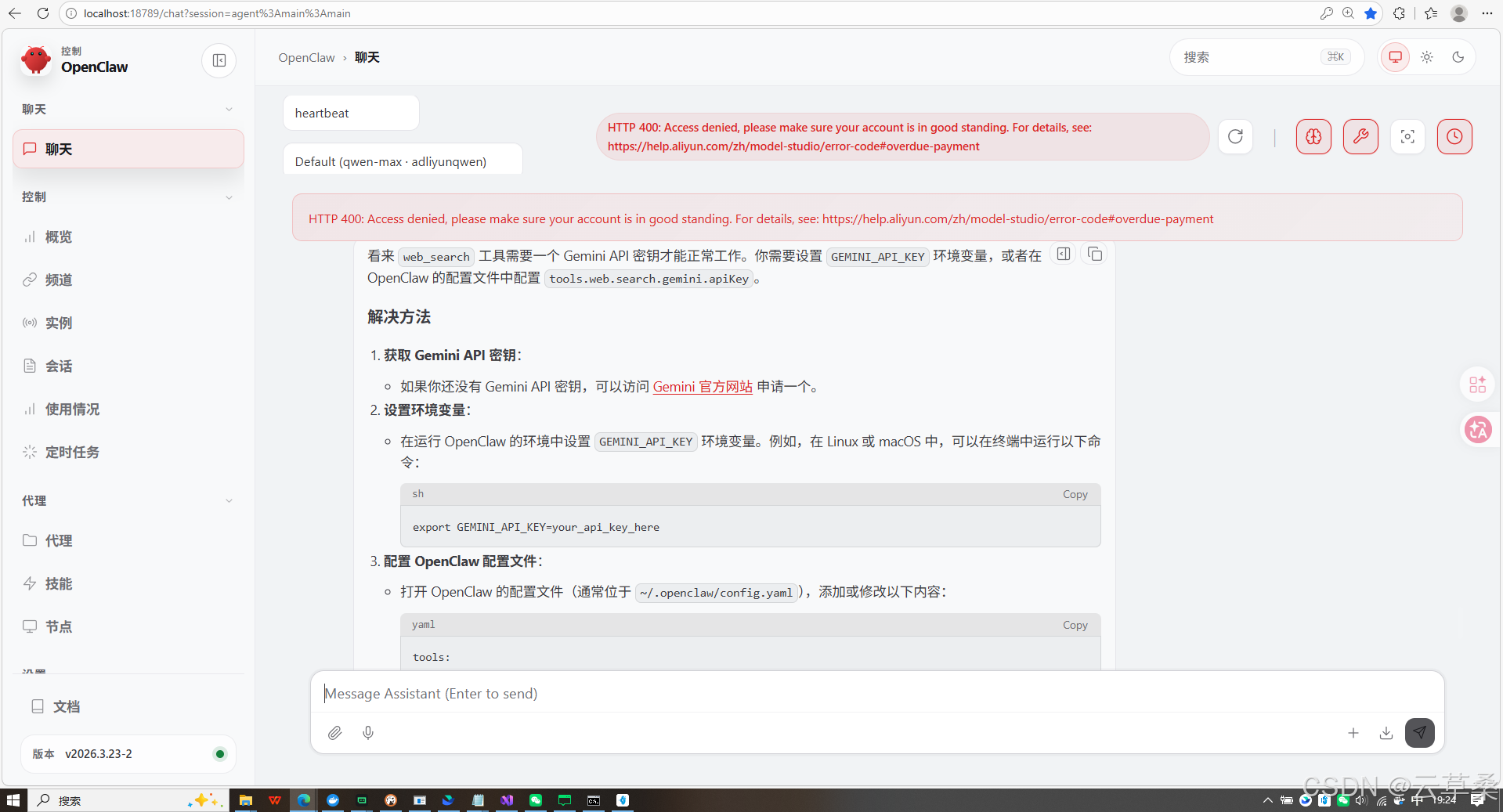Show hidden tray icons chevron

pos(1267,800)
